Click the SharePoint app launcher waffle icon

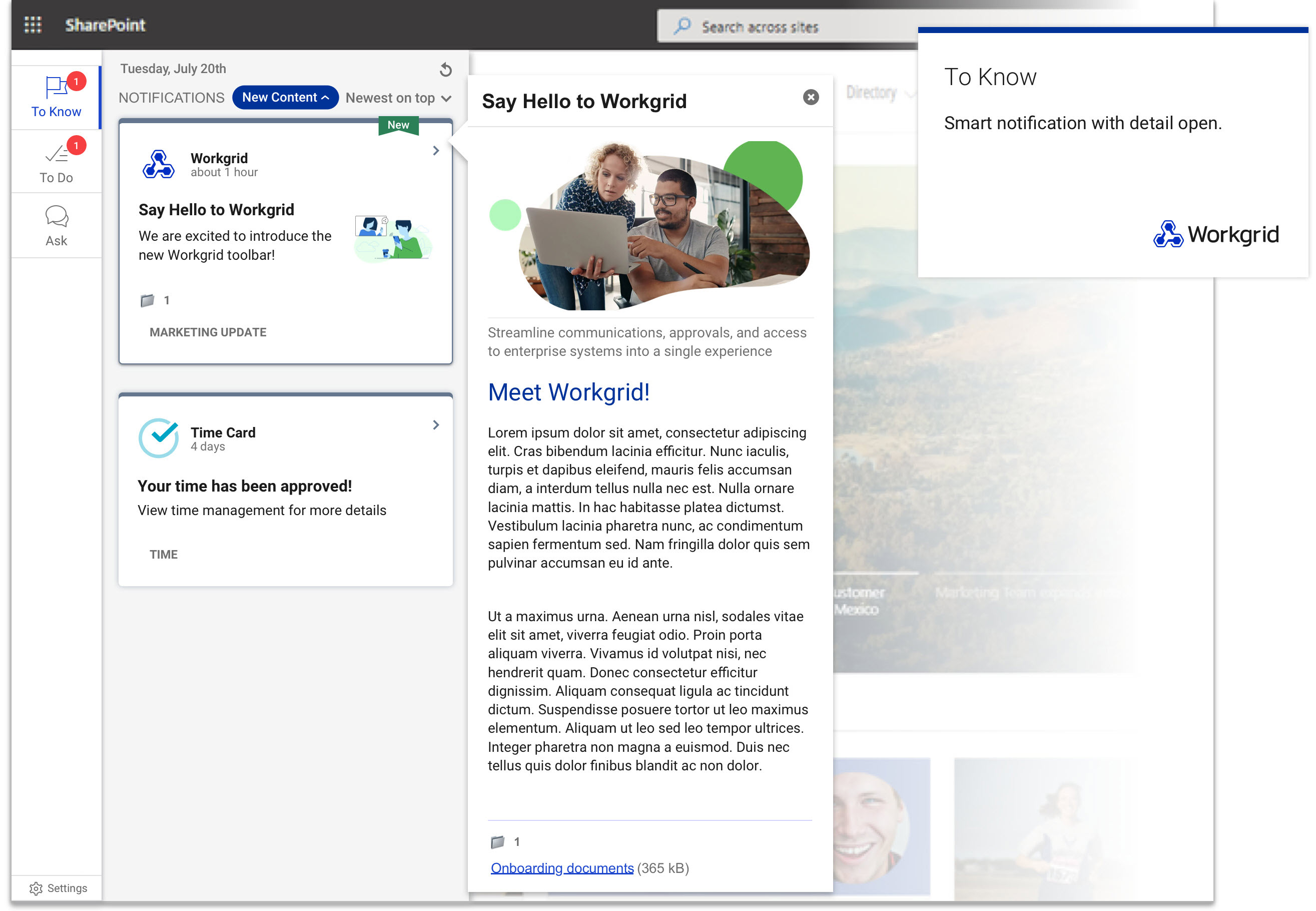pyautogui.click(x=33, y=25)
